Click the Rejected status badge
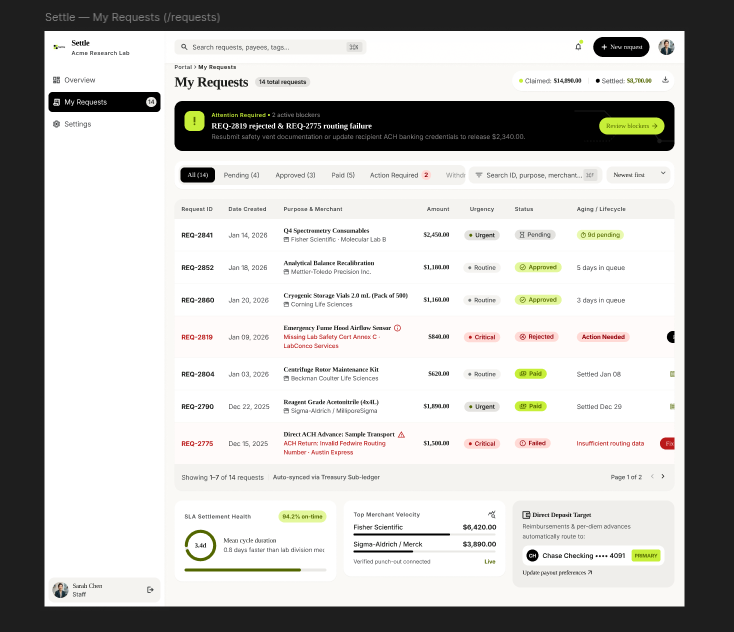Screen dimensions: 734x632 pos(536,337)
